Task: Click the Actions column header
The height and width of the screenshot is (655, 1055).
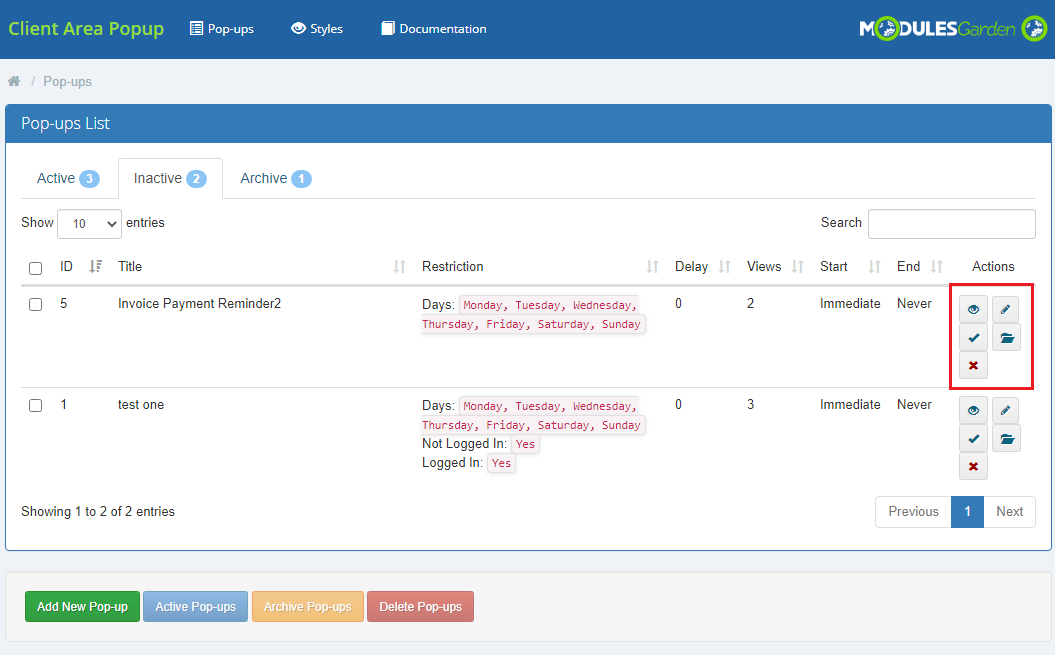Action: click(993, 267)
